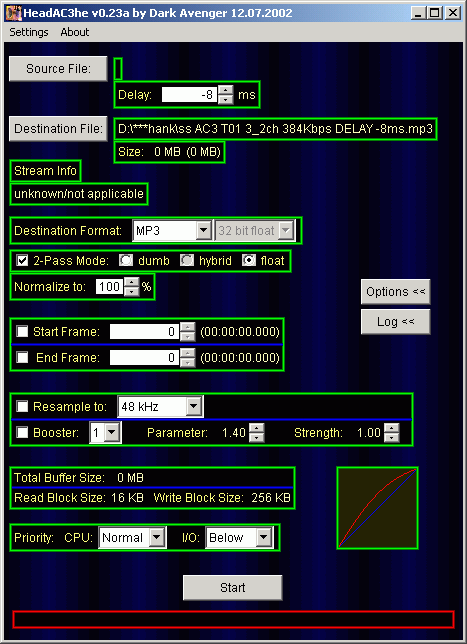Enable the Resample to checkbox
Screen dimensions: 467x644
(x=22, y=407)
